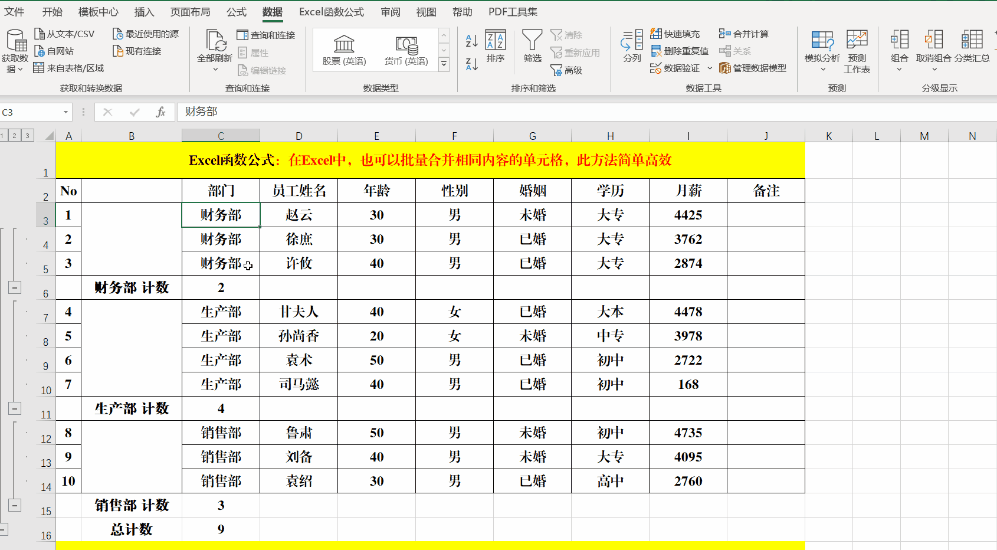Select the 总计数 label cell

point(132,530)
